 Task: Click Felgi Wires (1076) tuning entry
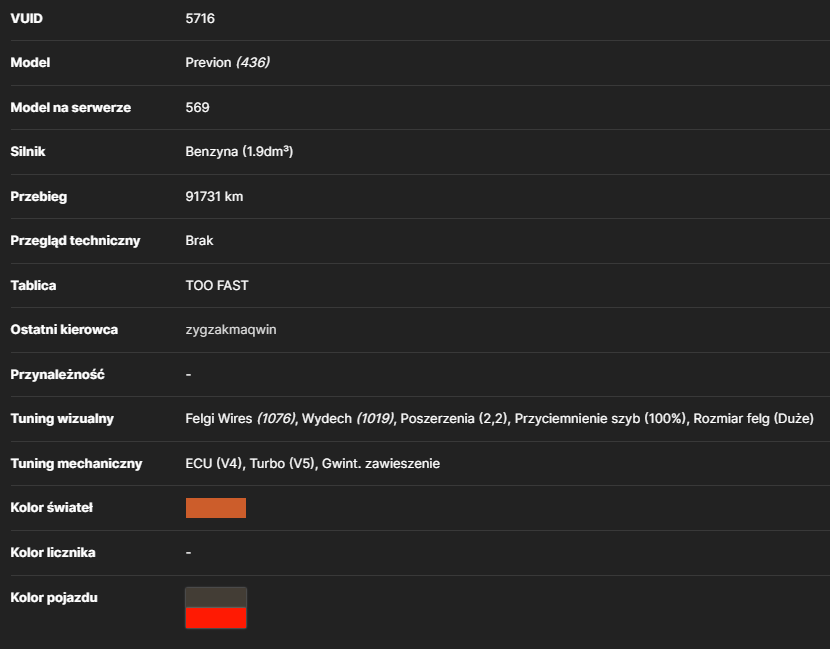pyautogui.click(x=241, y=418)
